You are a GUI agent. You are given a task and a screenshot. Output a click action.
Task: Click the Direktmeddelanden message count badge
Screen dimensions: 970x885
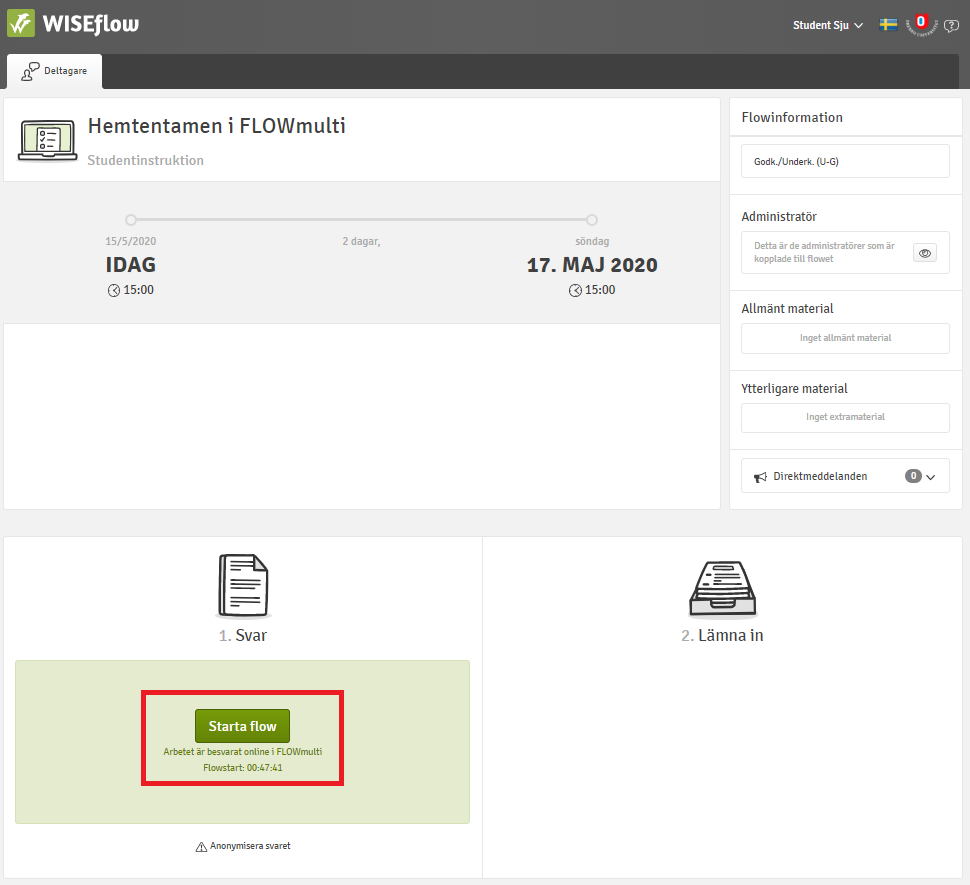tap(913, 477)
